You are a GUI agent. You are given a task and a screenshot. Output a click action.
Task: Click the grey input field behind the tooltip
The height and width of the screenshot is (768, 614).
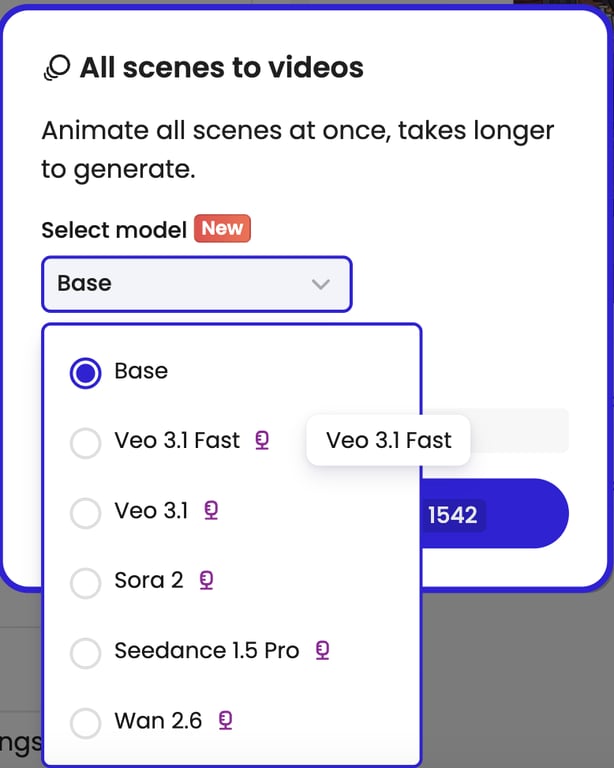point(522,431)
